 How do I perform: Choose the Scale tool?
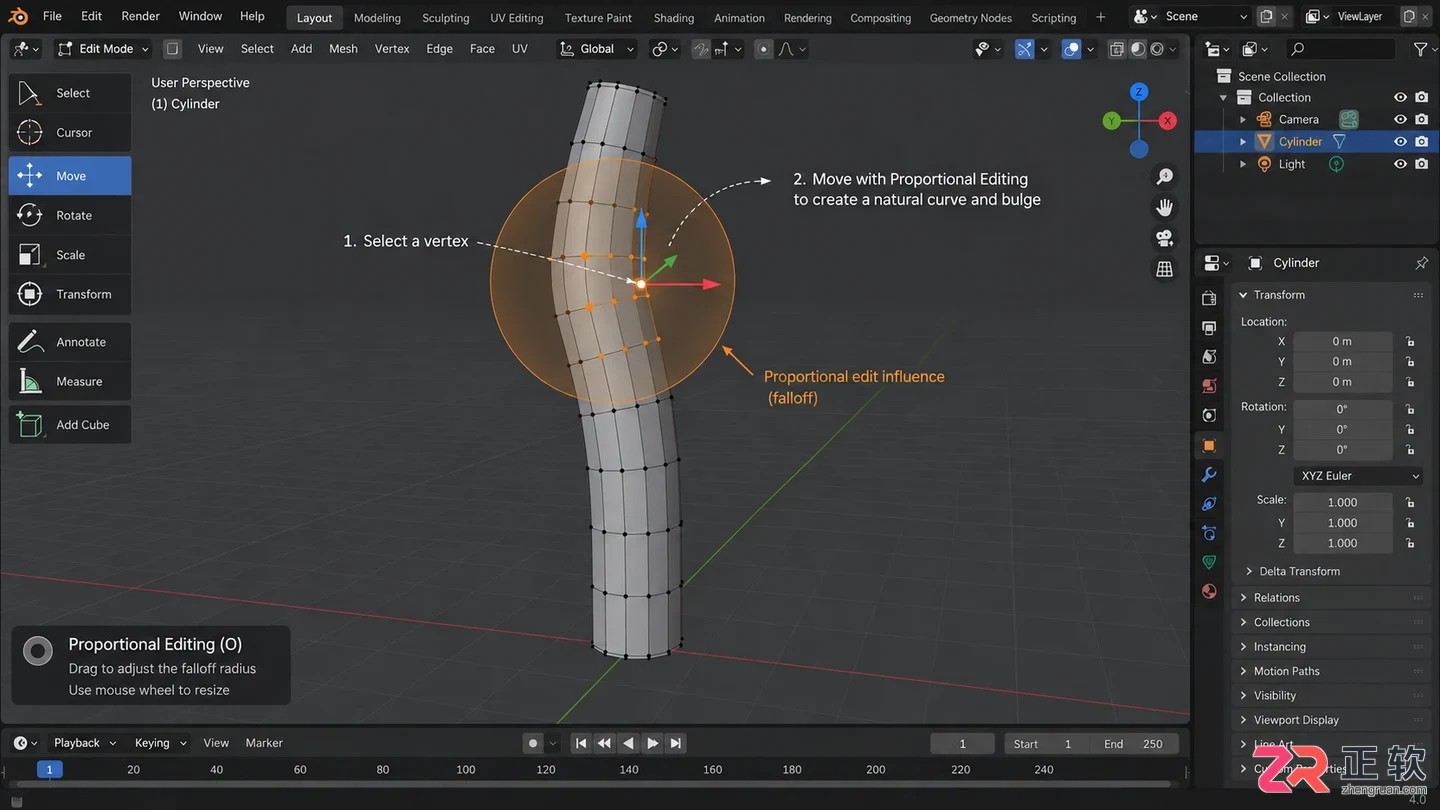(70, 255)
